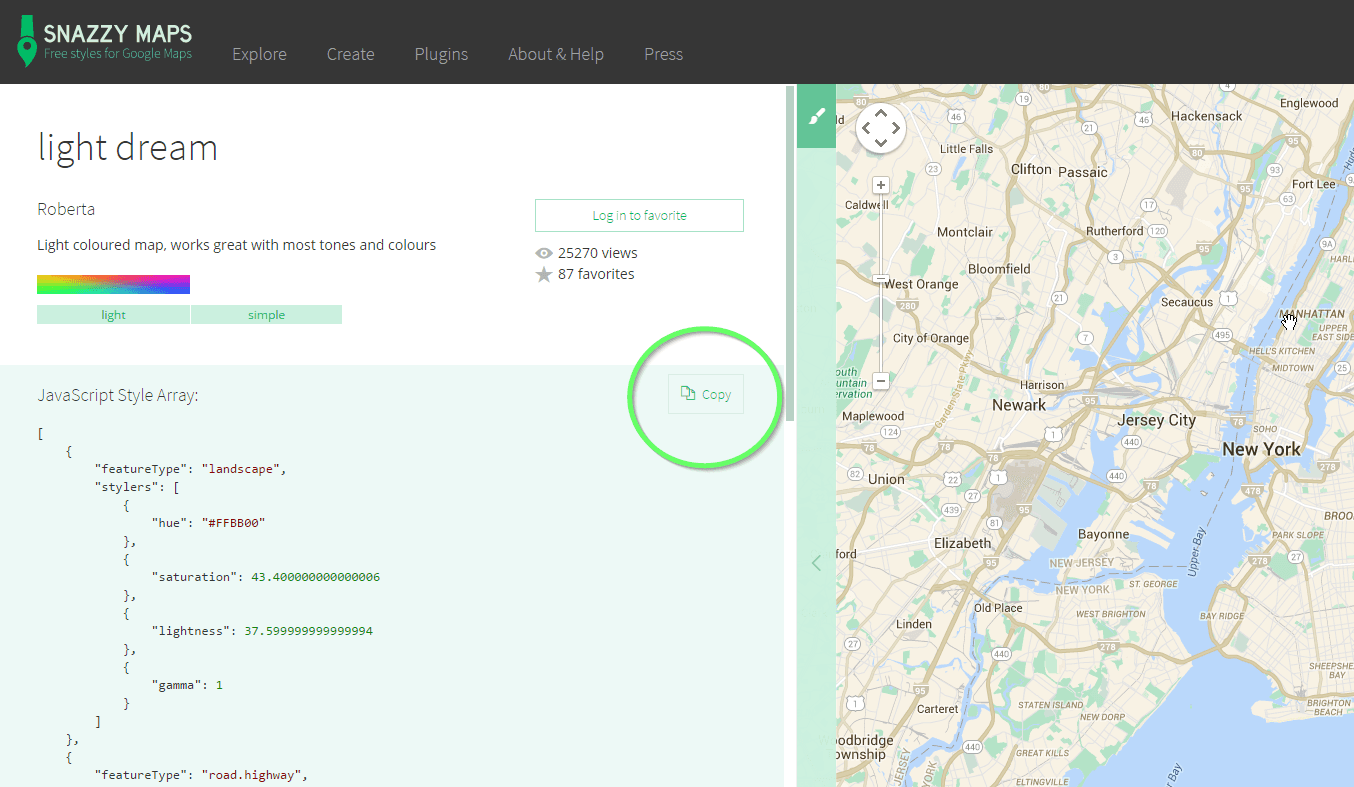Click the Union map label

pos(886,479)
